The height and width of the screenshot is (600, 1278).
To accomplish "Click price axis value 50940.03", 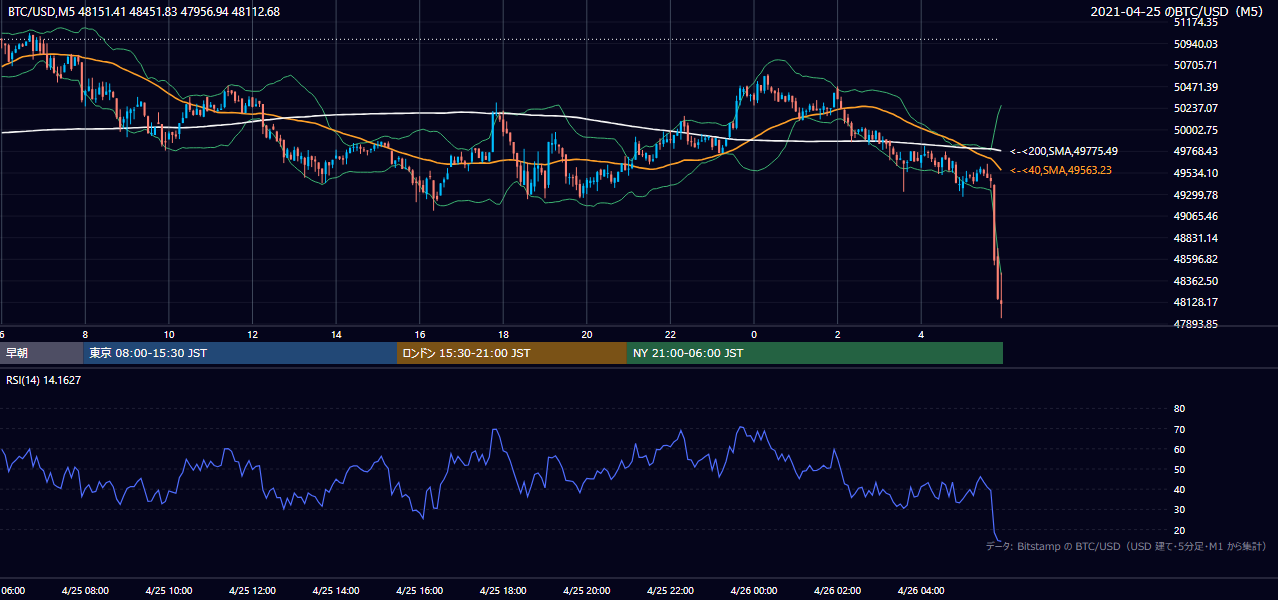I will (x=1196, y=44).
